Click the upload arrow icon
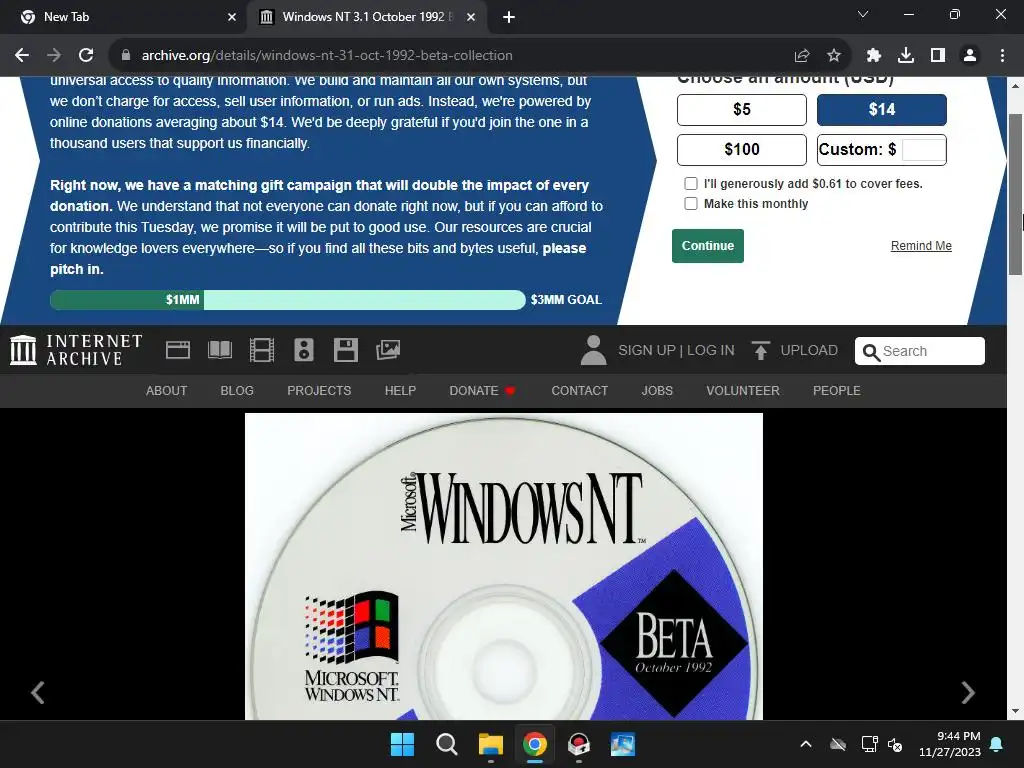1024x768 pixels. 760,350
